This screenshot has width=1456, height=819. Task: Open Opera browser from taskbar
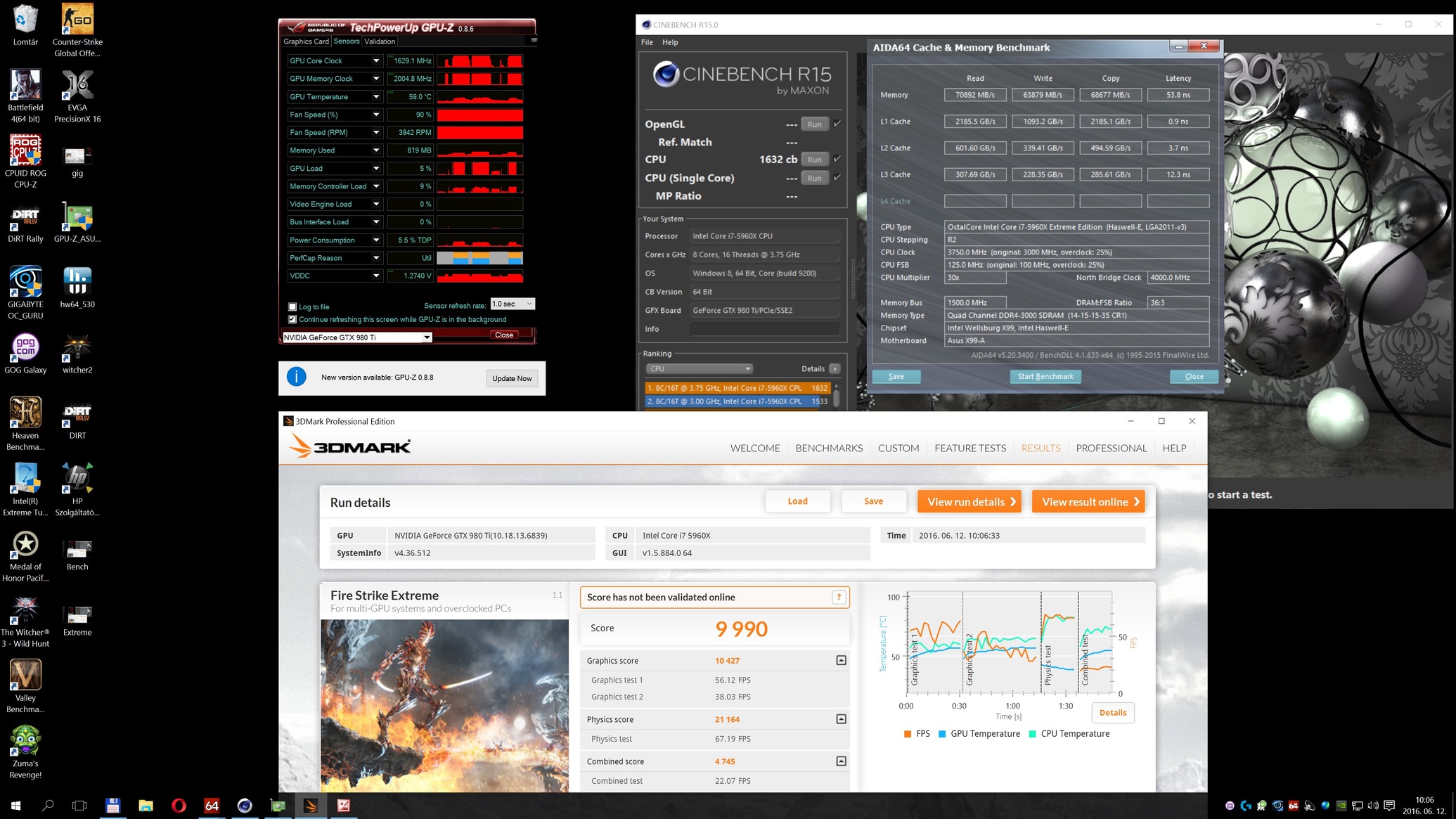(x=179, y=806)
